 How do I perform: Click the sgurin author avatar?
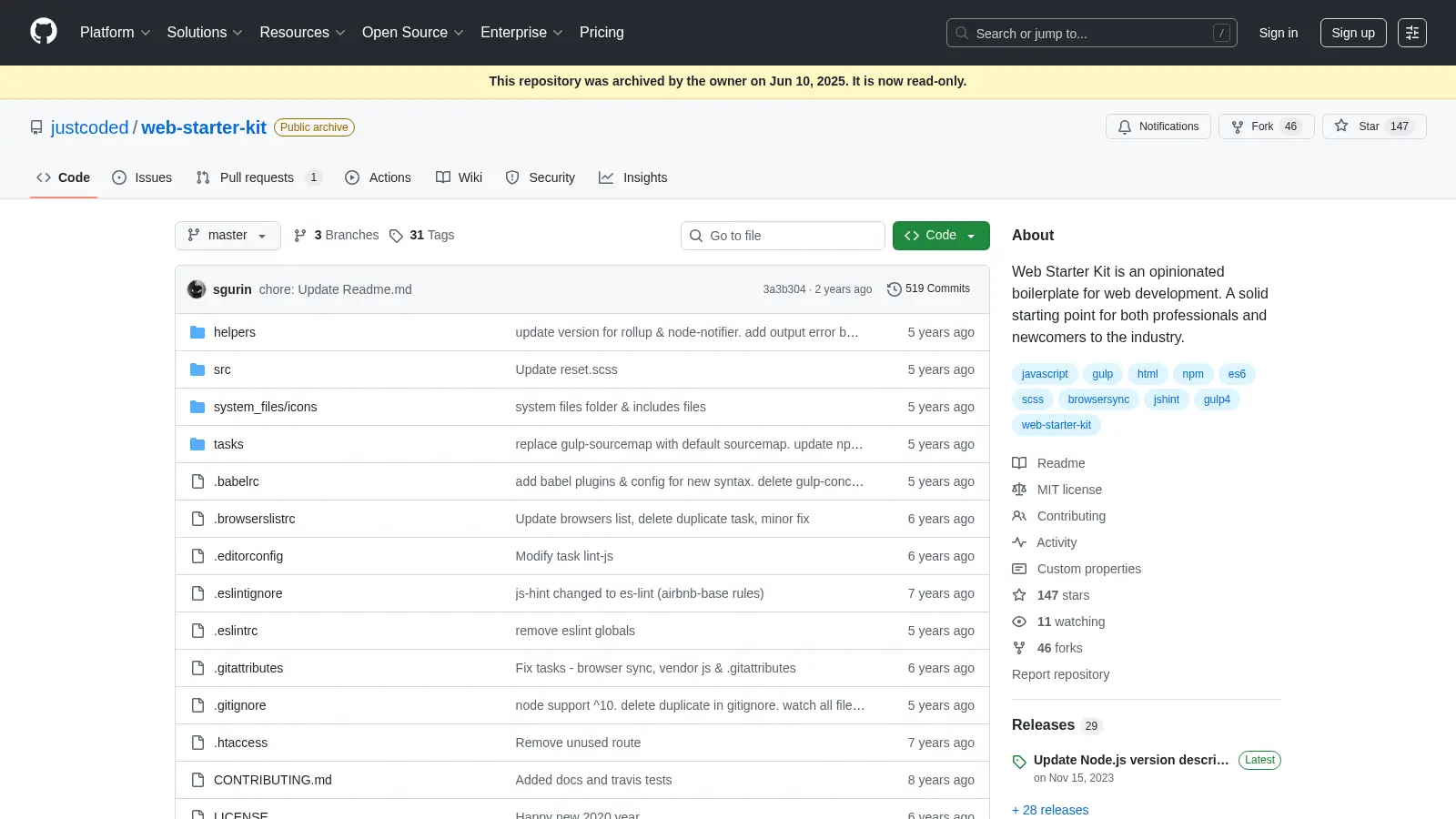[197, 289]
